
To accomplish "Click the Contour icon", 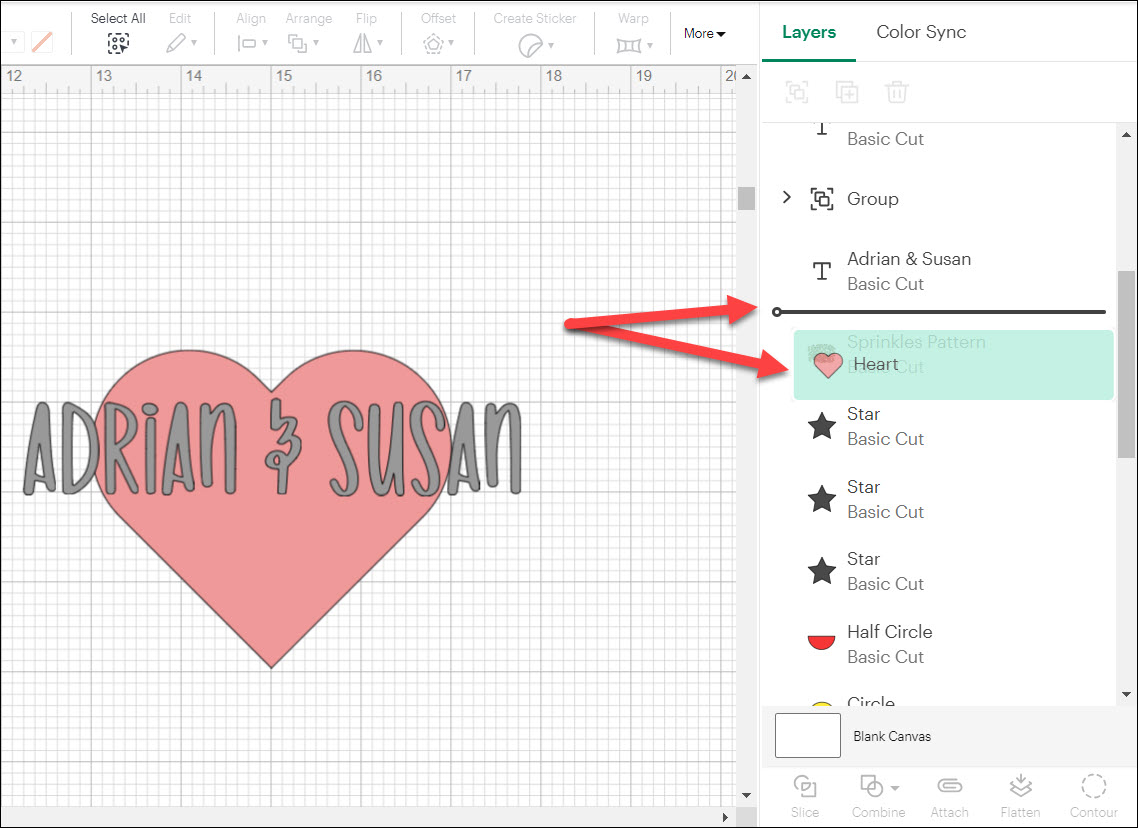I will (1093, 786).
